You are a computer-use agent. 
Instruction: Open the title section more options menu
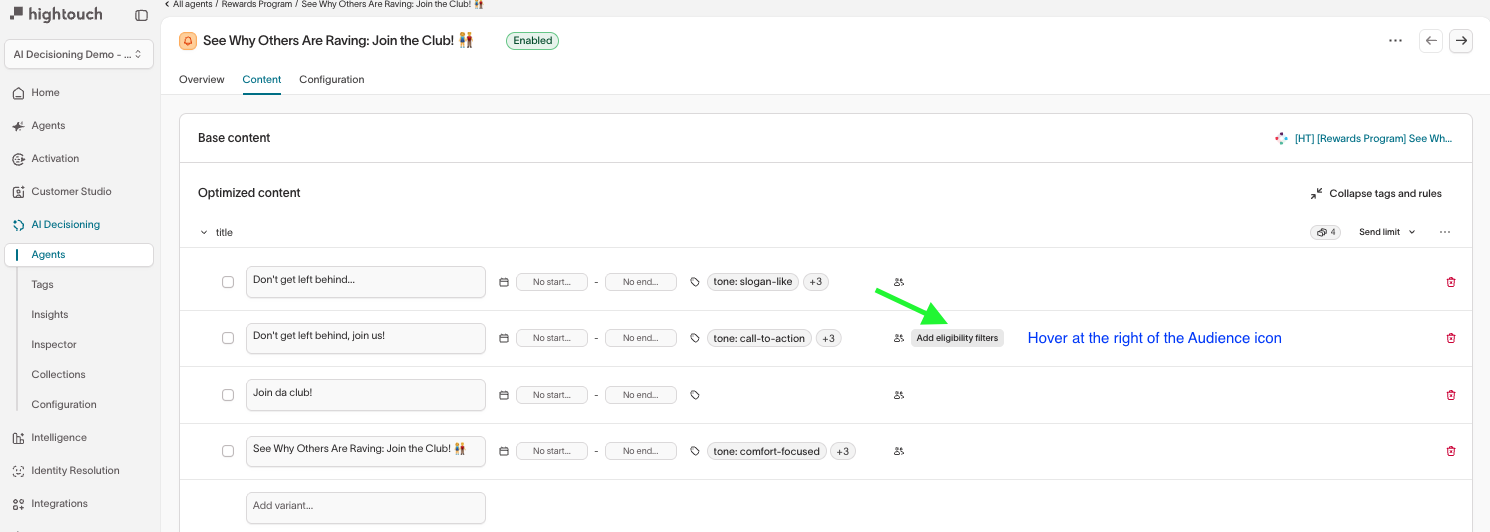pos(1445,232)
